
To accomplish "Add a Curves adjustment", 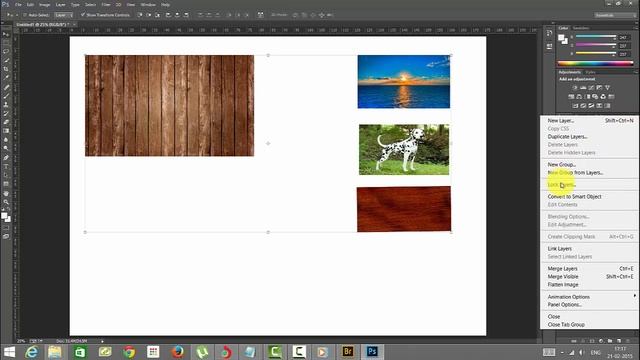I will 591,88.
